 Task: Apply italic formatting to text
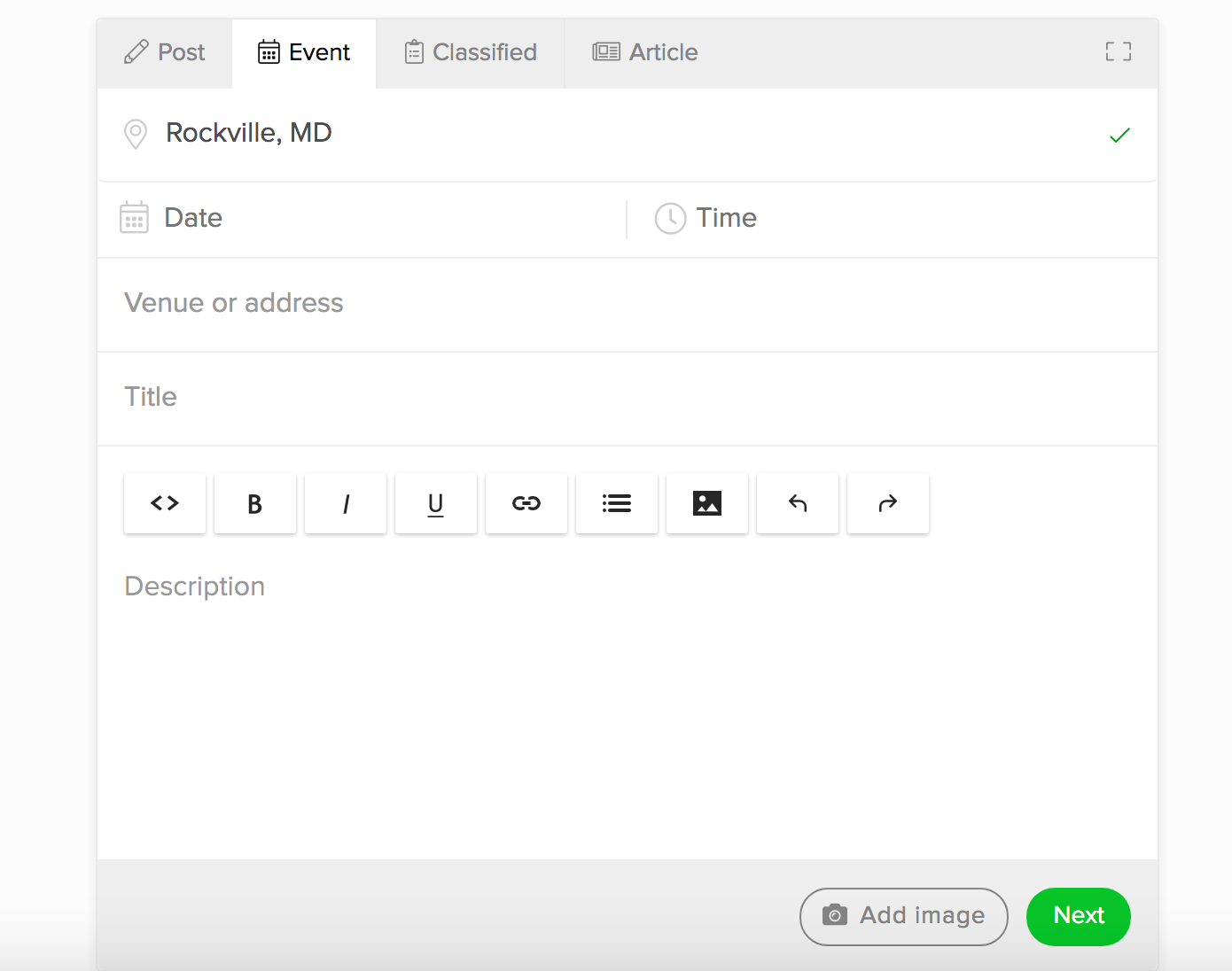tap(346, 503)
